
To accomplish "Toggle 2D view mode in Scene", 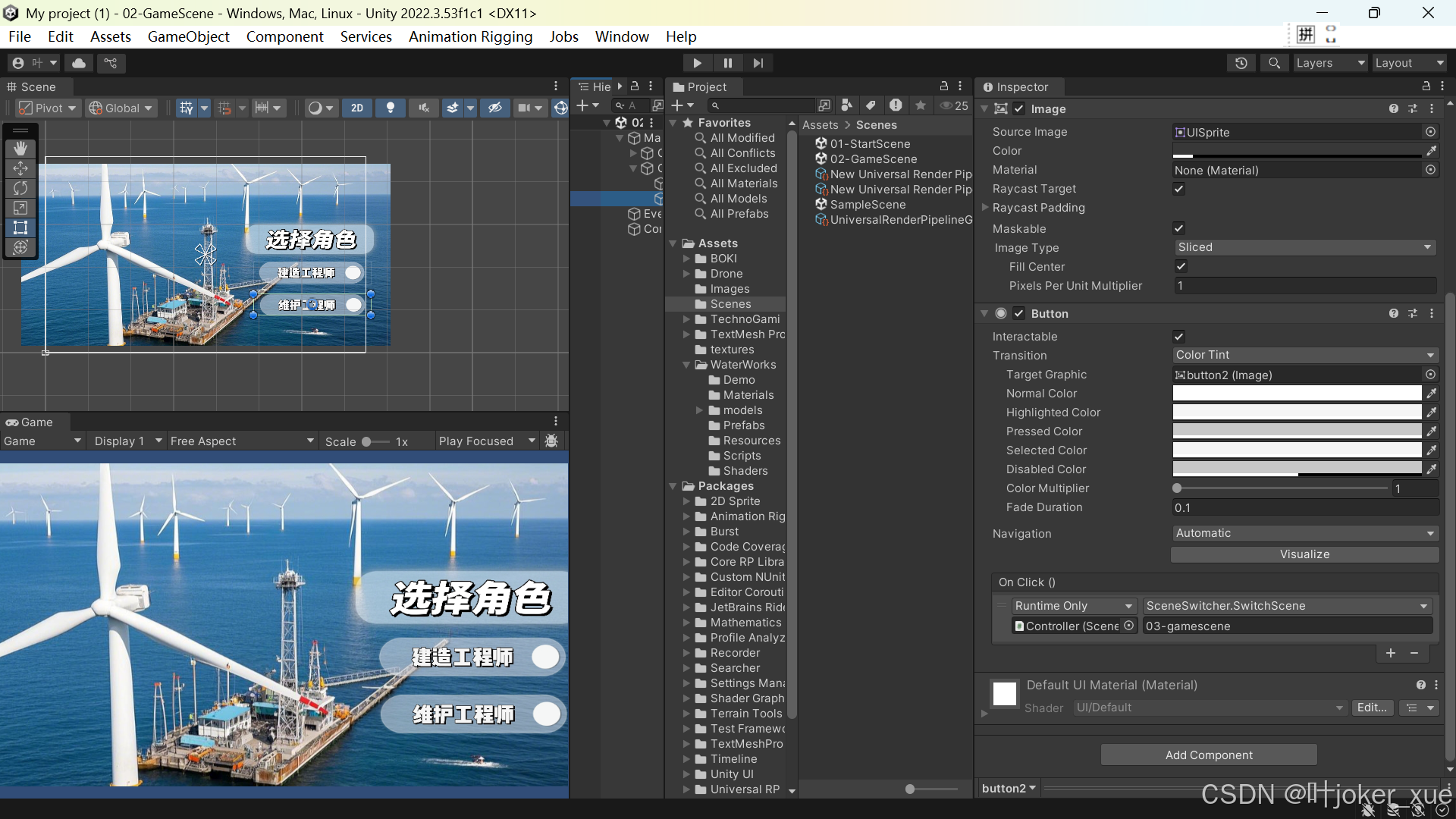I will pos(357,108).
